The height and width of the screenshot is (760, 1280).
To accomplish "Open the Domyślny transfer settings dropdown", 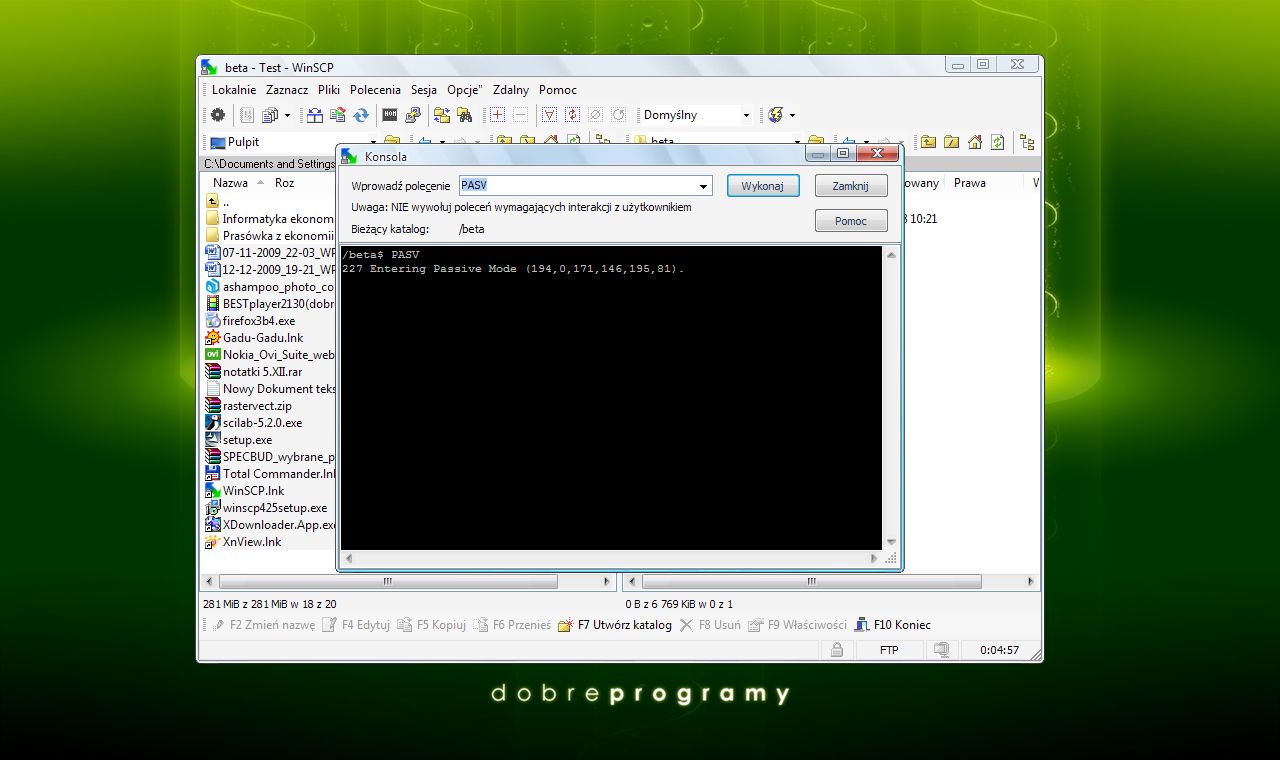I will pyautogui.click(x=746, y=115).
